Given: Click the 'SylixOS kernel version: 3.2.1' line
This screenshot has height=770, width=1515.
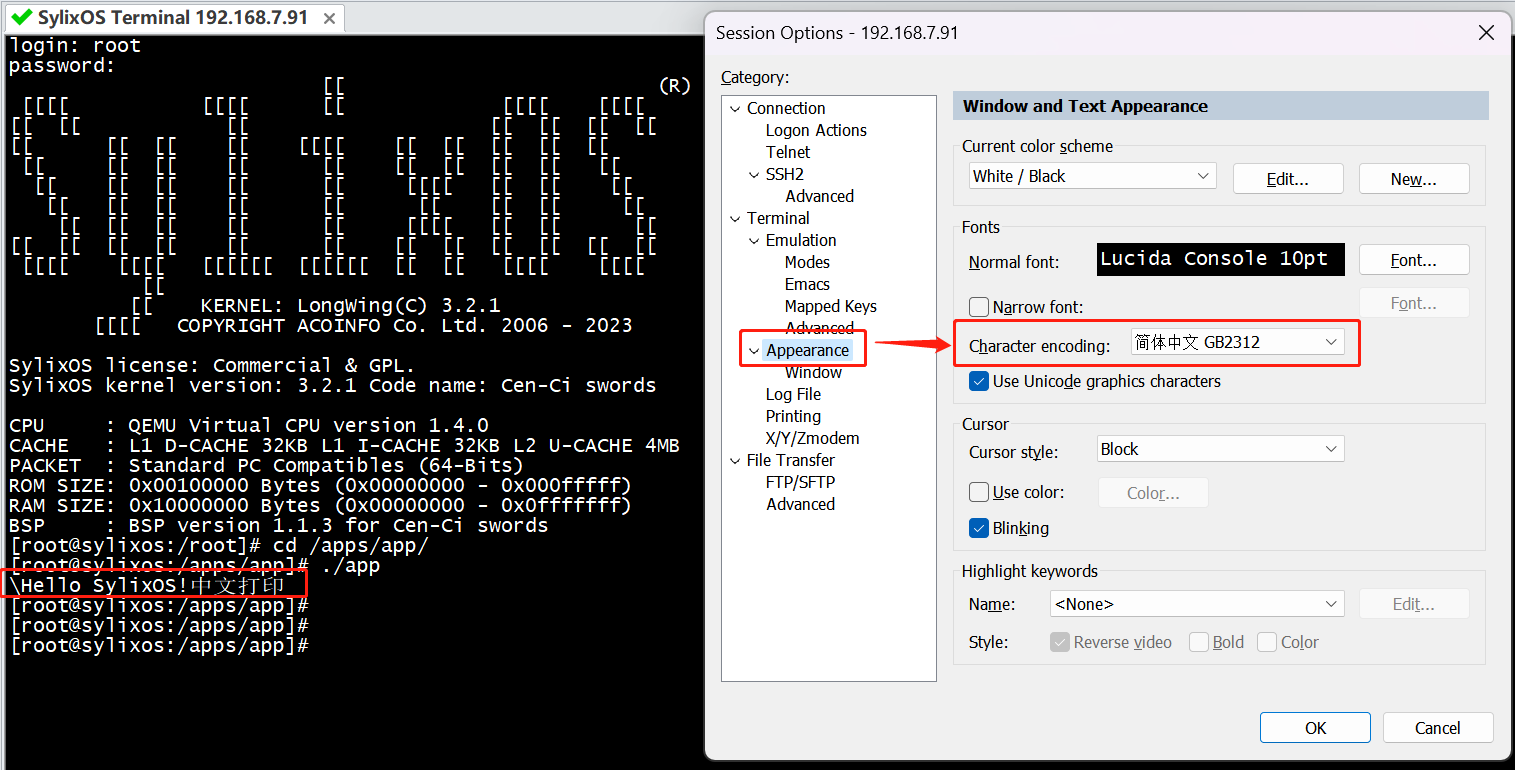Looking at the screenshot, I should [x=333, y=385].
